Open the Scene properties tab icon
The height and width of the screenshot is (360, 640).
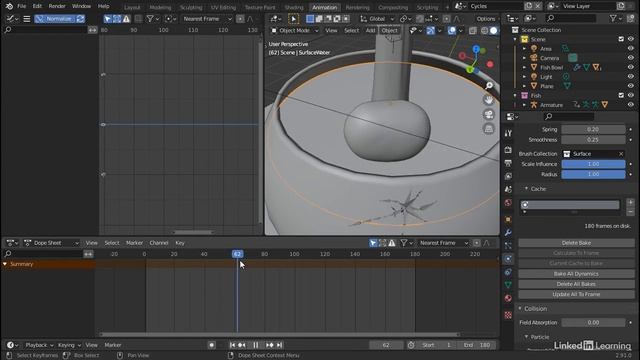pyautogui.click(x=508, y=189)
